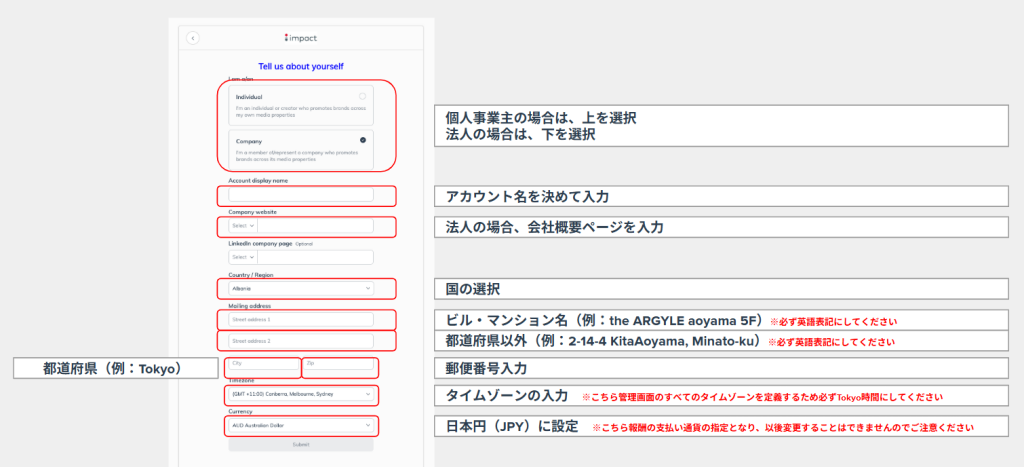
Task: Click the Submit button
Action: (300, 444)
